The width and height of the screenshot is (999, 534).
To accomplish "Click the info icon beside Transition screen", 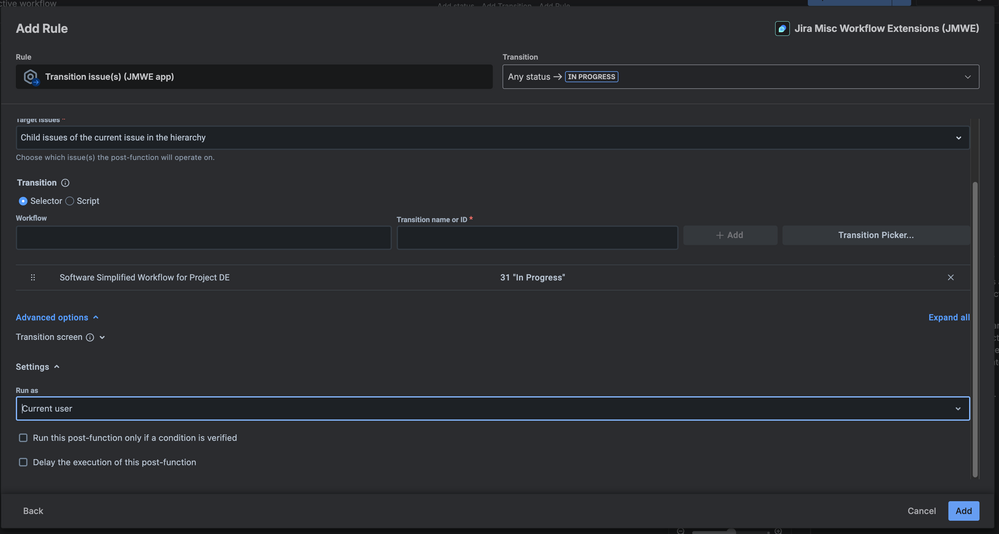I will point(90,338).
